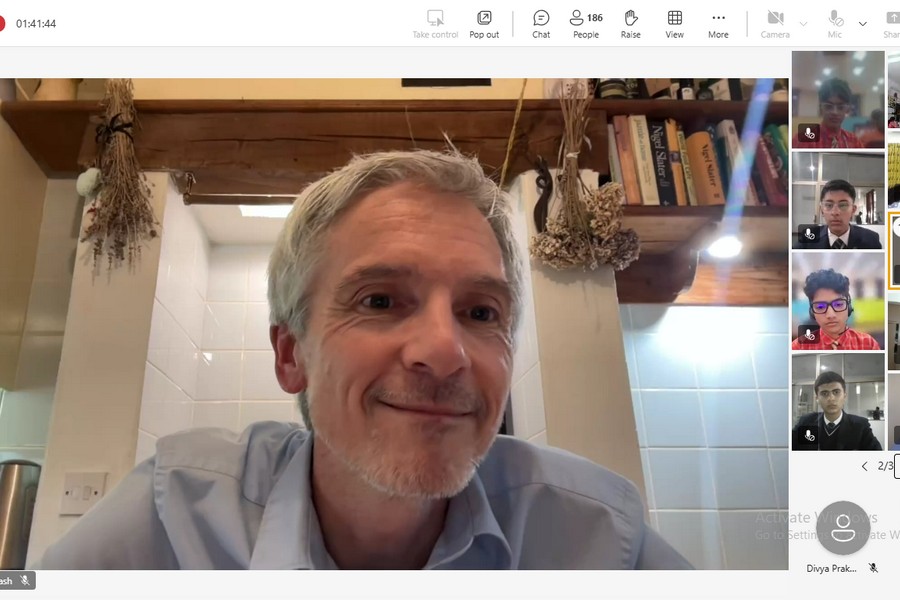
Task: Go to previous participant page arrow
Action: (865, 466)
